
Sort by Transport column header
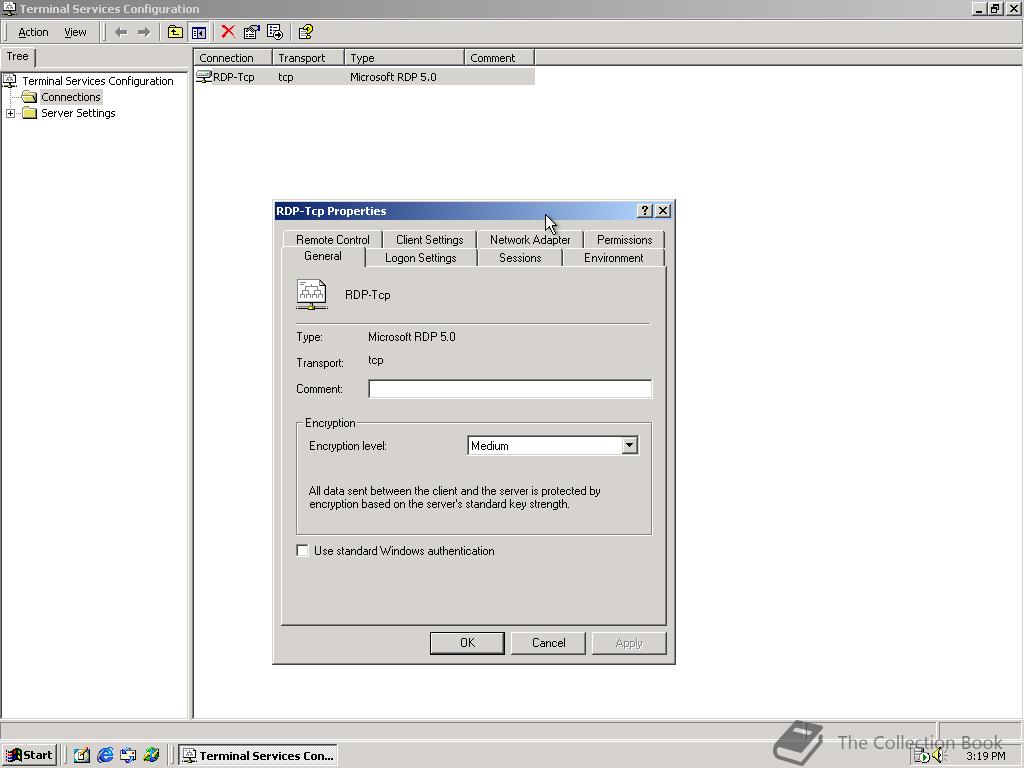tap(308, 57)
